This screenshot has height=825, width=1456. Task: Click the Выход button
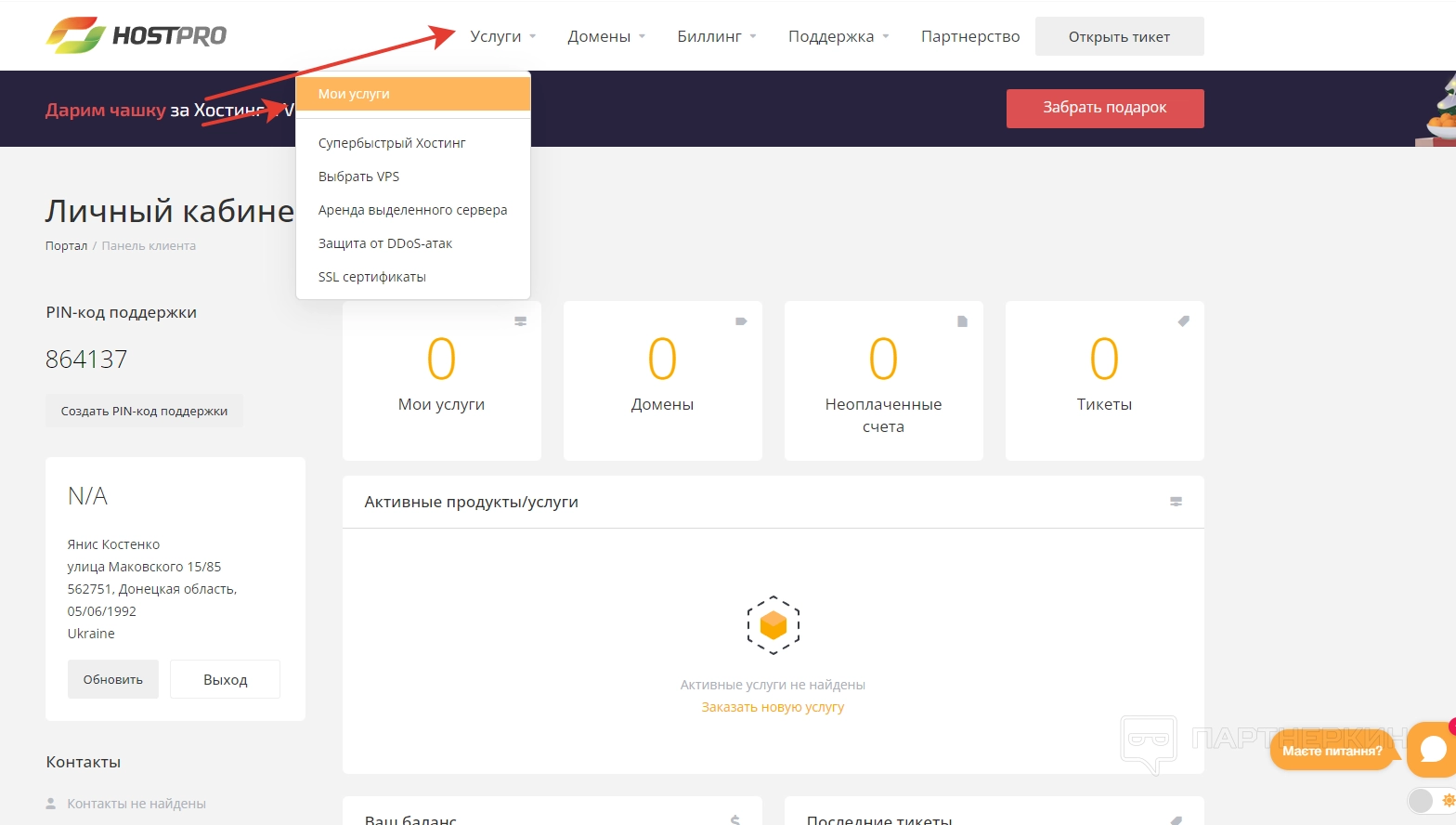point(226,679)
